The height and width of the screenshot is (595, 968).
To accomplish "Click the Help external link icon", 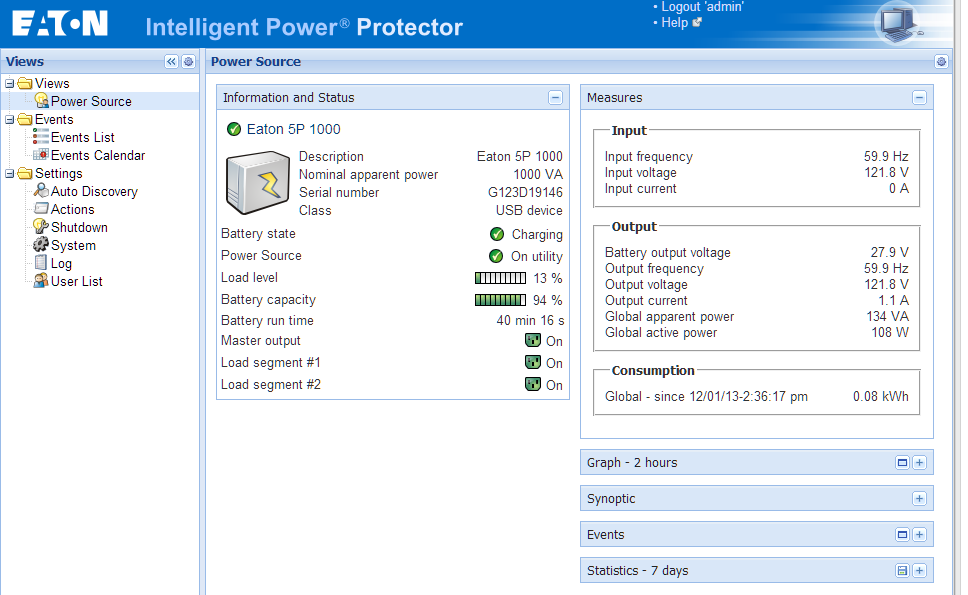I will 697,22.
